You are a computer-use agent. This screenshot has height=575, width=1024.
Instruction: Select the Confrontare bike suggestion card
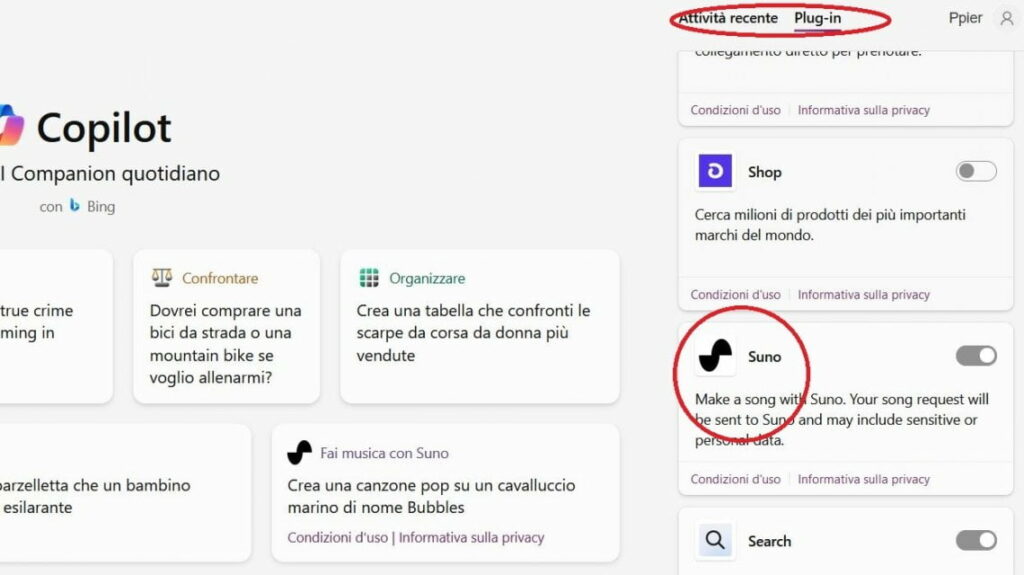(x=226, y=326)
